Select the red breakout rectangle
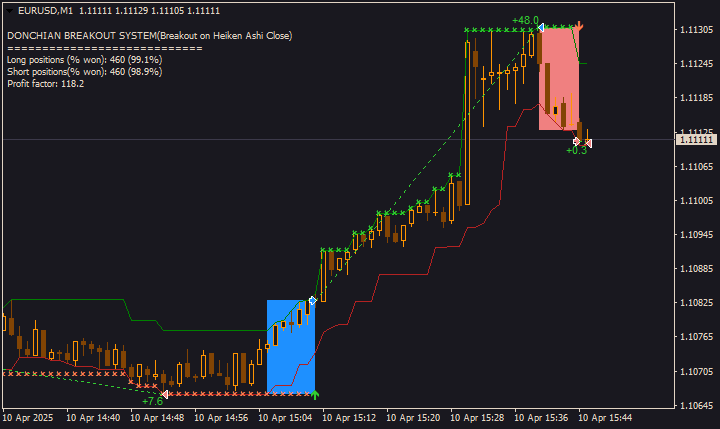 click(x=558, y=80)
